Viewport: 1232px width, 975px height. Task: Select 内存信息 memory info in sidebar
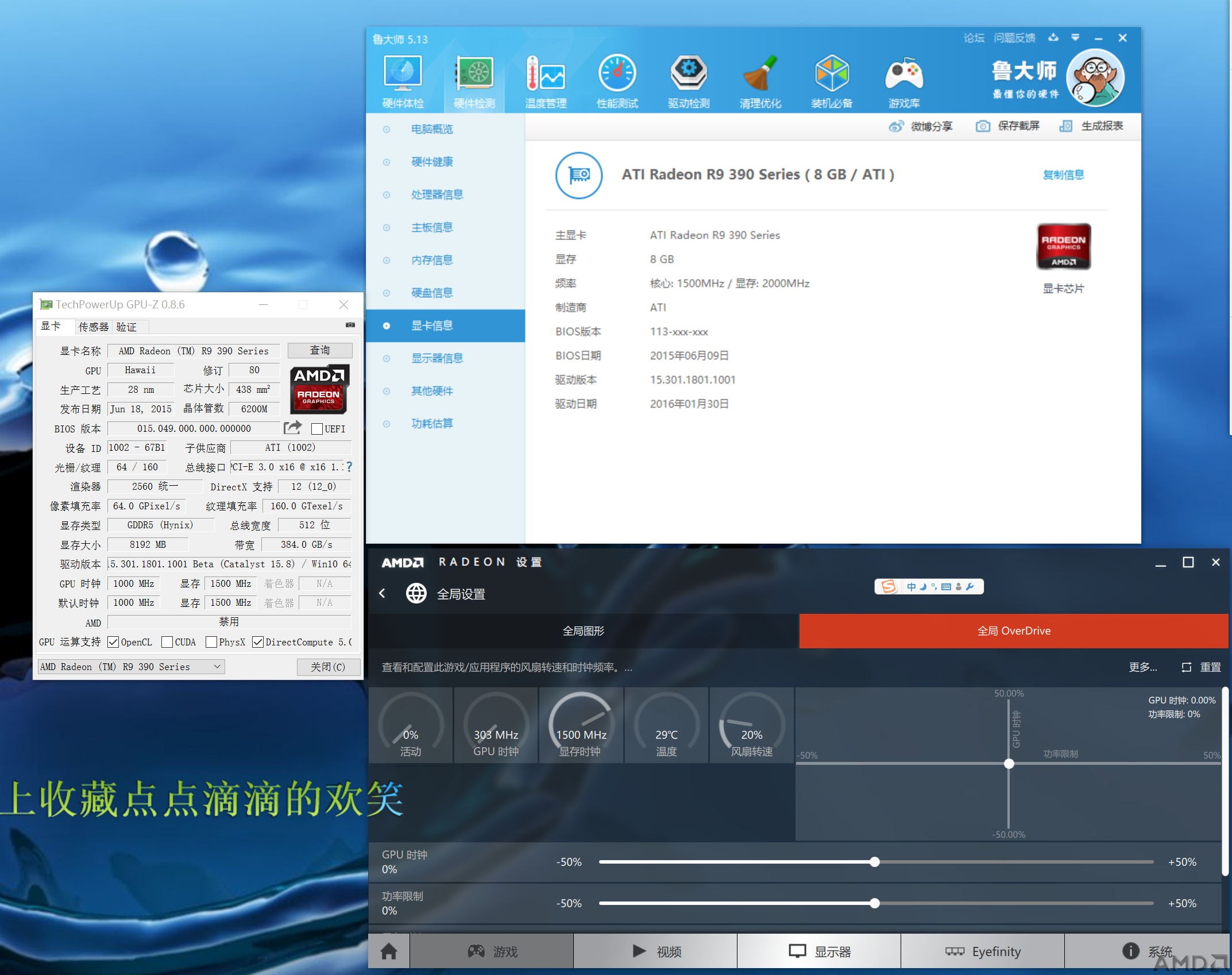445,260
